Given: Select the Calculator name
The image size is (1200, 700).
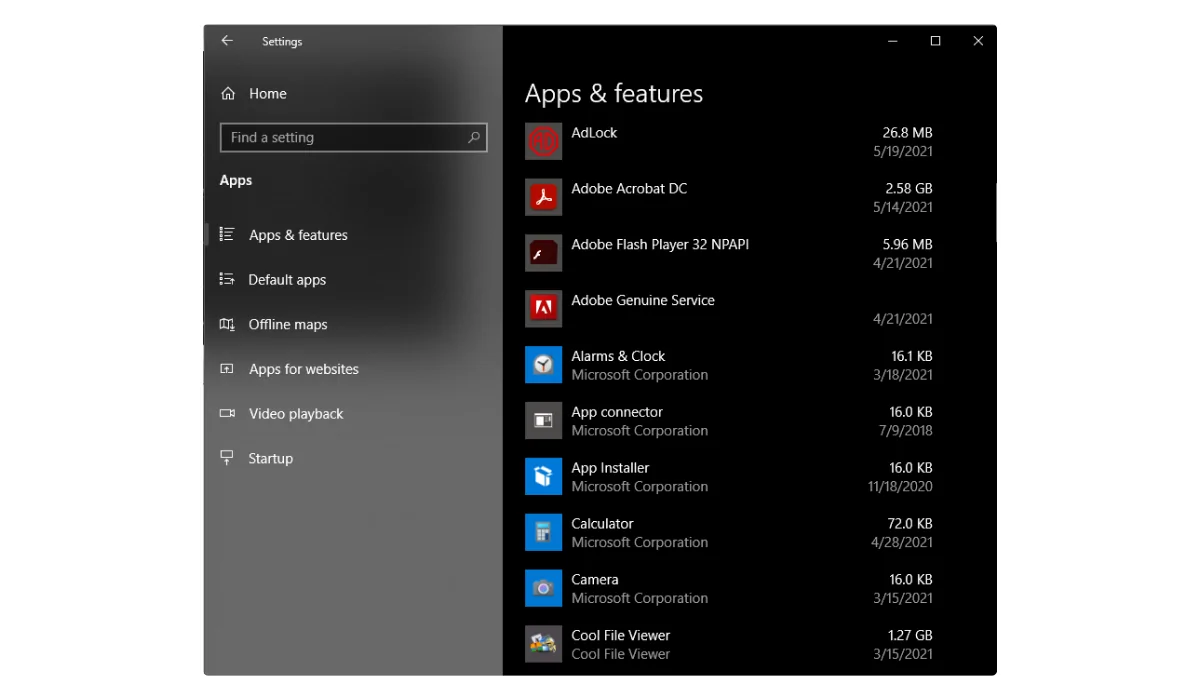Looking at the screenshot, I should 602,524.
